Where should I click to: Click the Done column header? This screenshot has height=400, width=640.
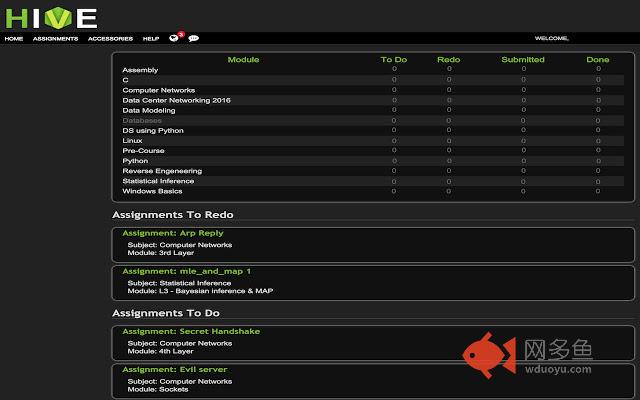coord(597,59)
